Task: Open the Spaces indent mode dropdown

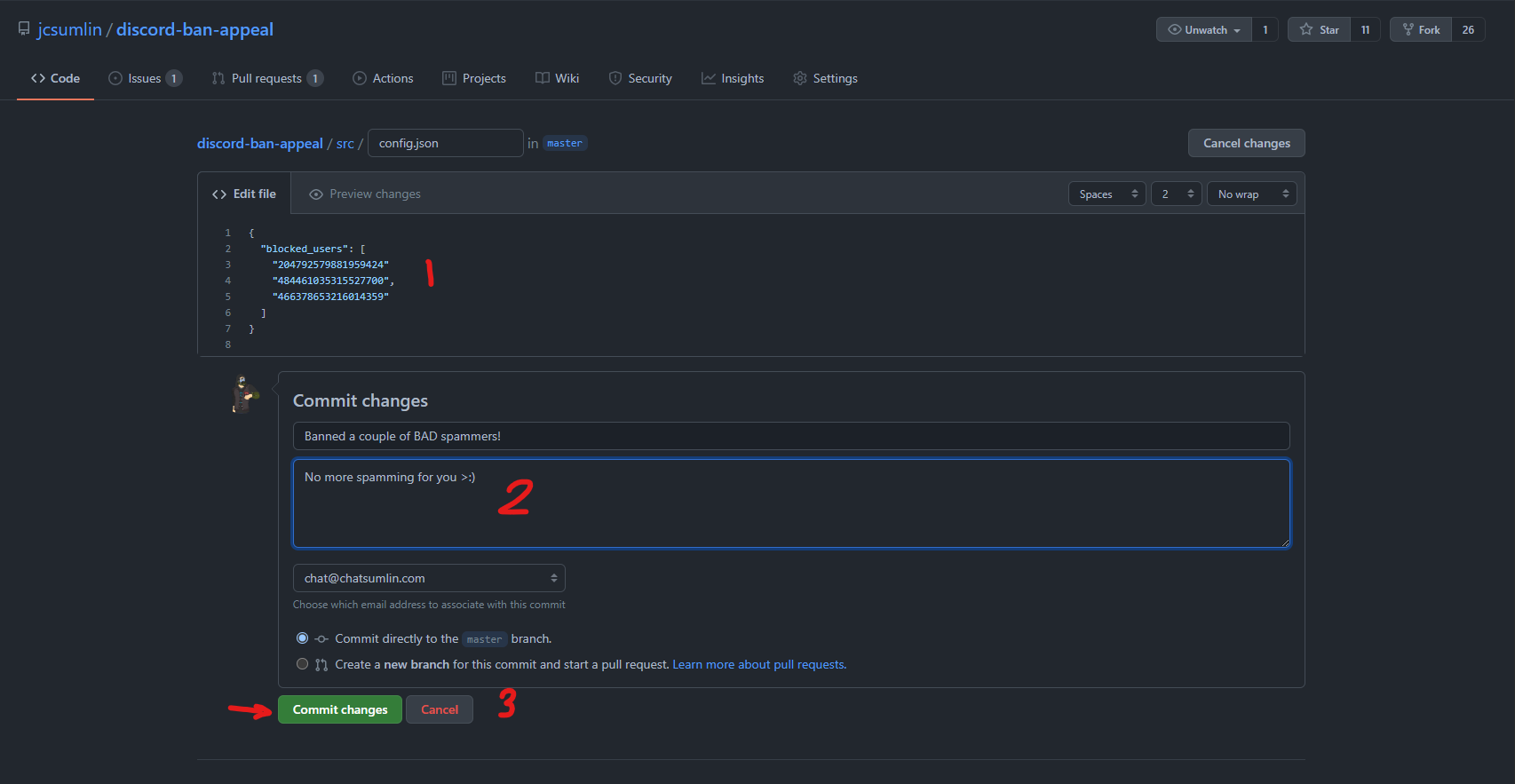Action: (1107, 194)
